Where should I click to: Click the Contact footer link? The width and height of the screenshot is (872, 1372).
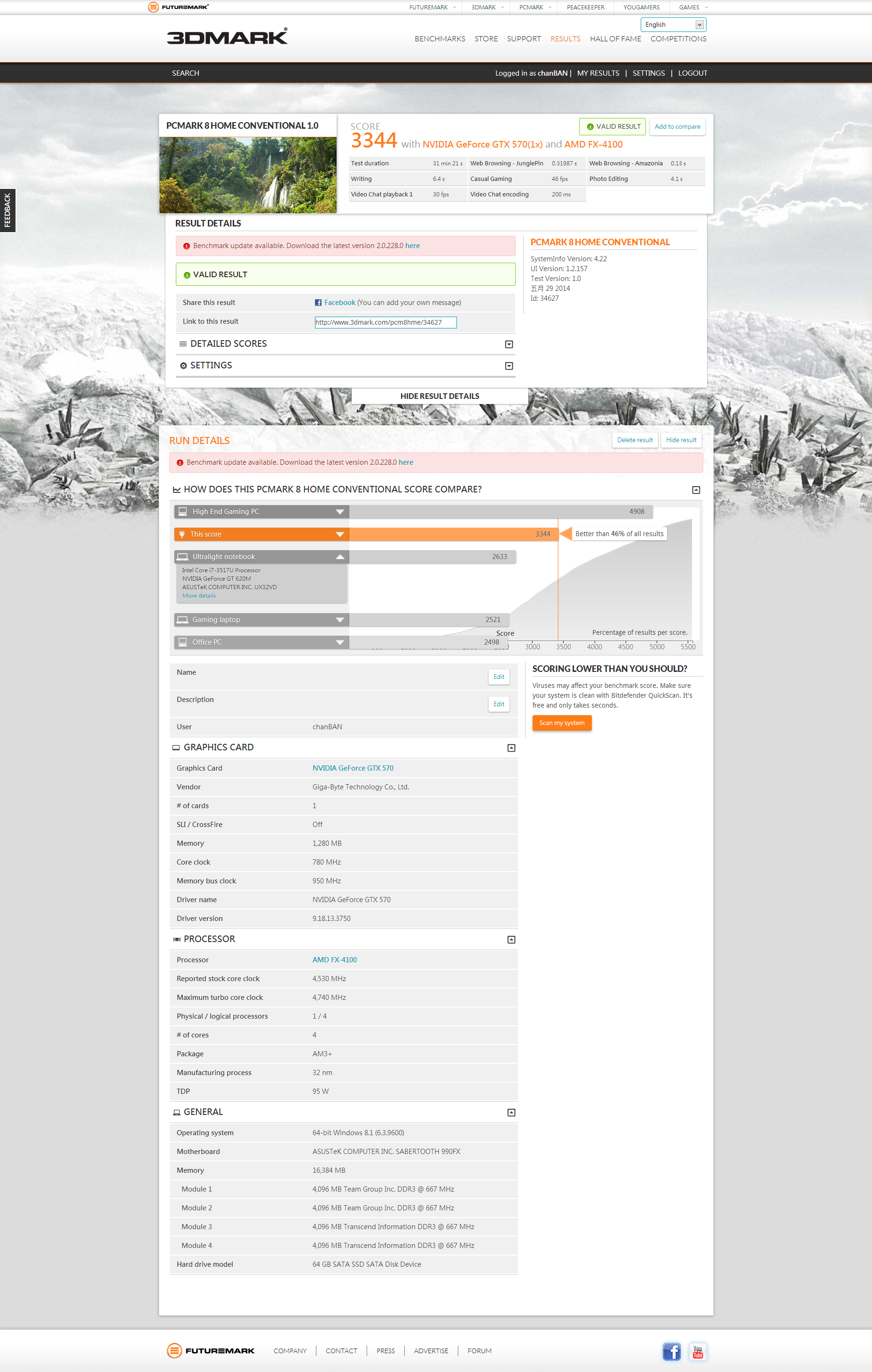point(341,1351)
